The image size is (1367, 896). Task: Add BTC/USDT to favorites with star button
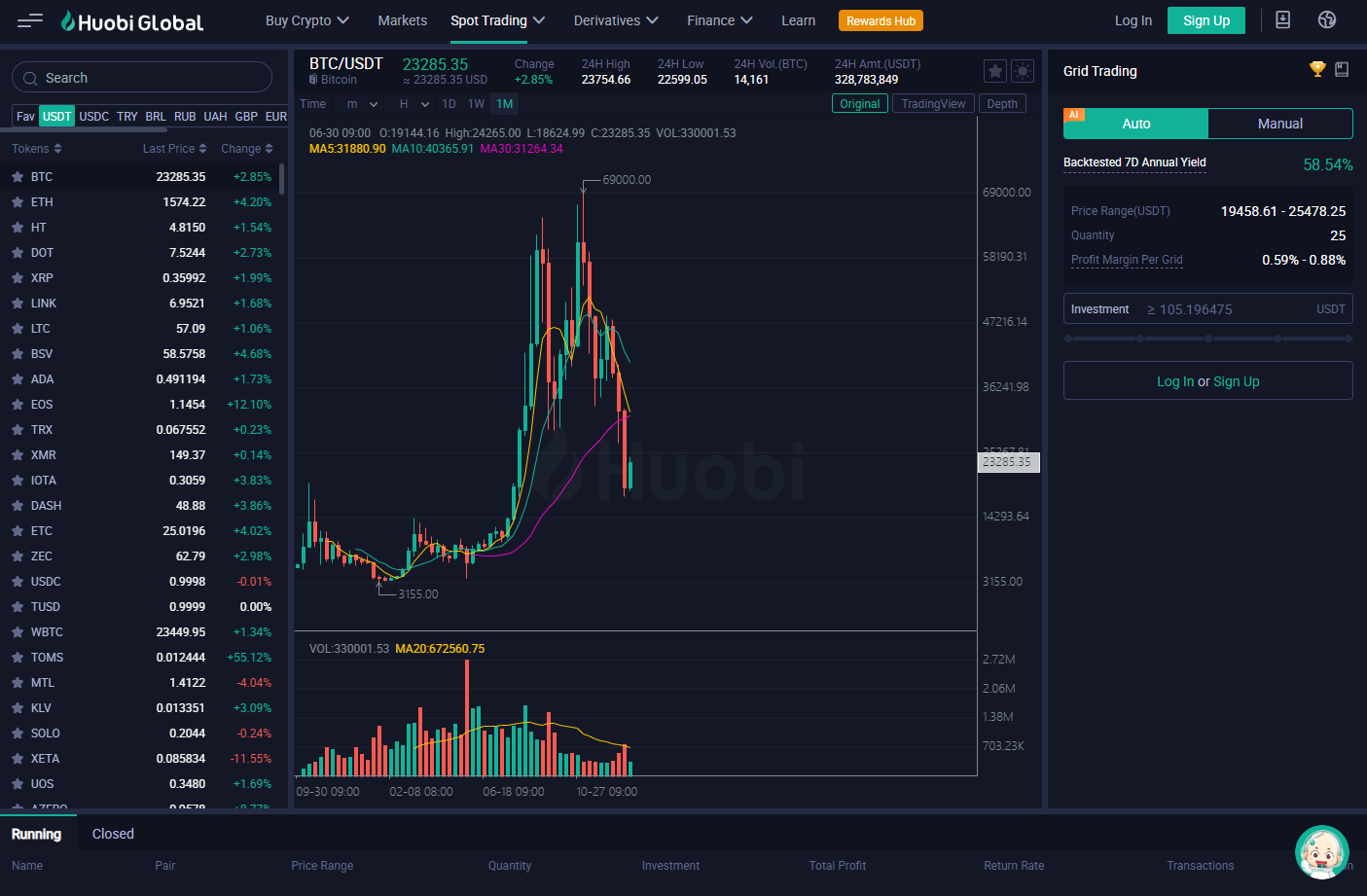[x=994, y=71]
